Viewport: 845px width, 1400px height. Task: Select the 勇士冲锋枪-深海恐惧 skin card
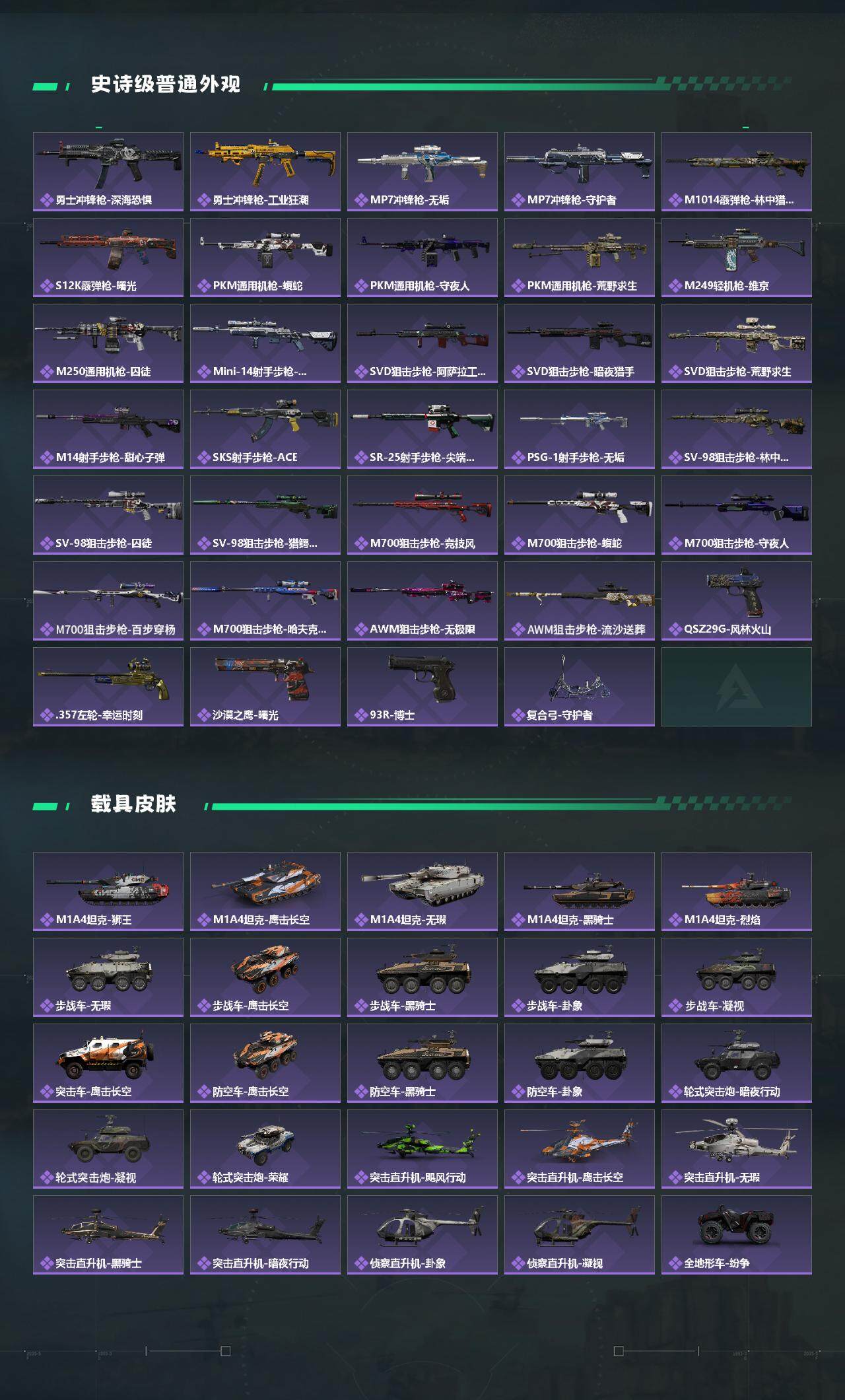[x=108, y=172]
